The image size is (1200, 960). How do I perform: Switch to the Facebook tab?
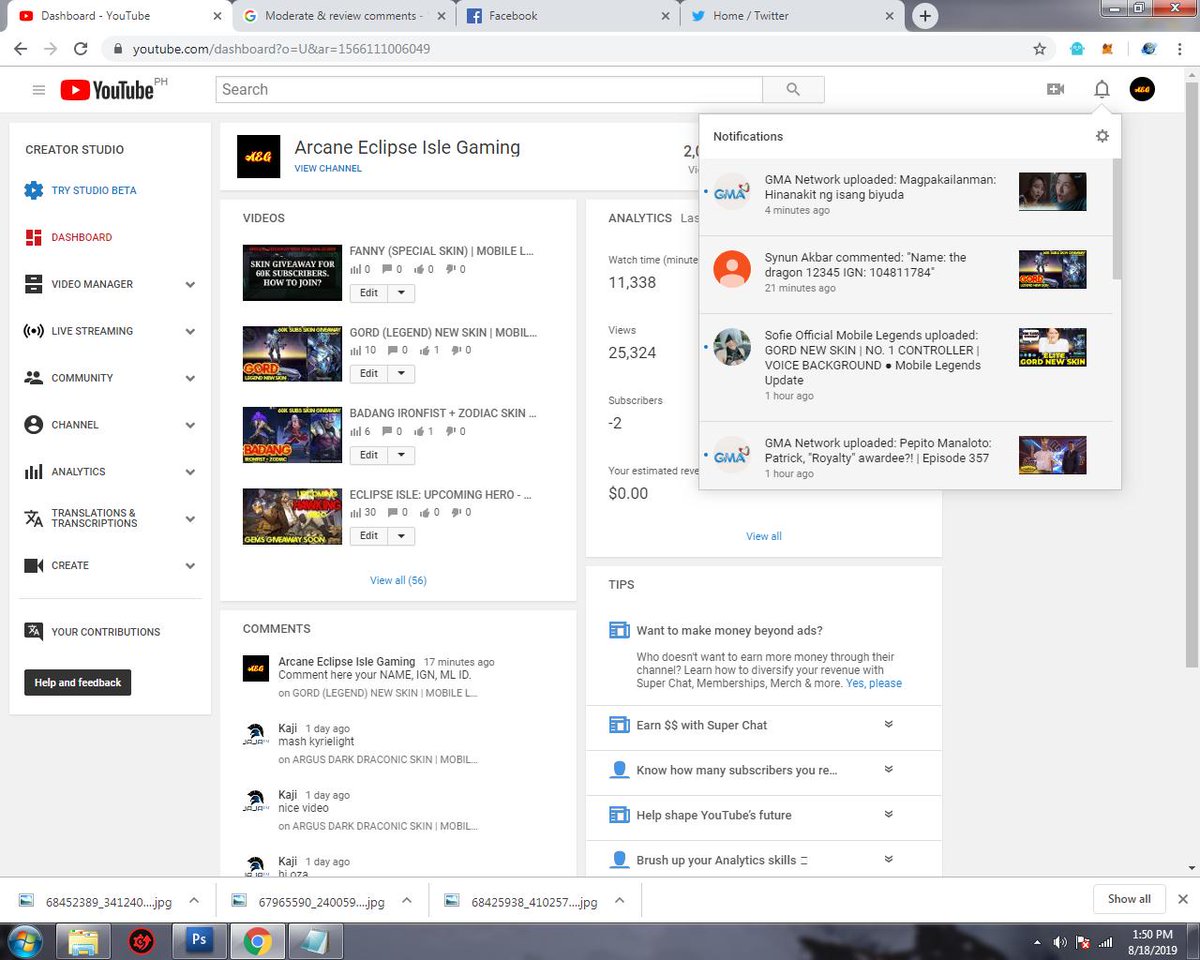click(568, 16)
